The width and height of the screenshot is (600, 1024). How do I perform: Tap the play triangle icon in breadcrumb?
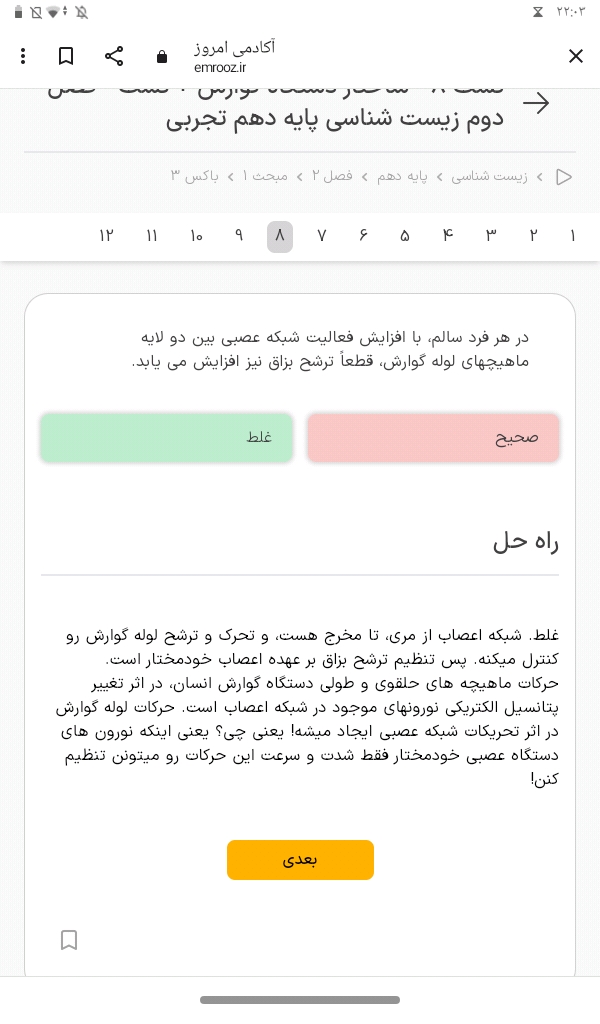pos(564,177)
